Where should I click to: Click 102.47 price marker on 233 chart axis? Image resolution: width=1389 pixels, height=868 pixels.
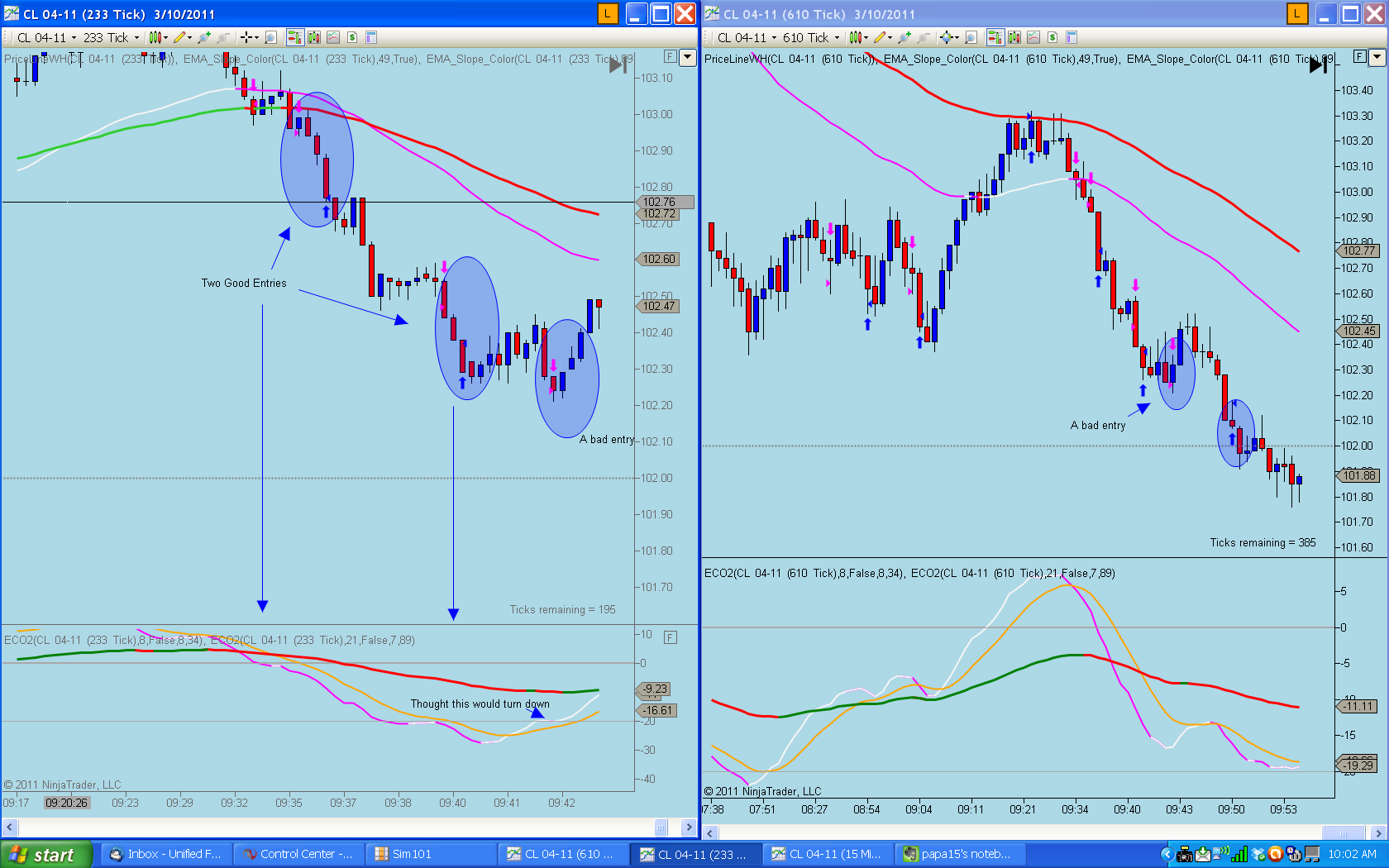[659, 306]
